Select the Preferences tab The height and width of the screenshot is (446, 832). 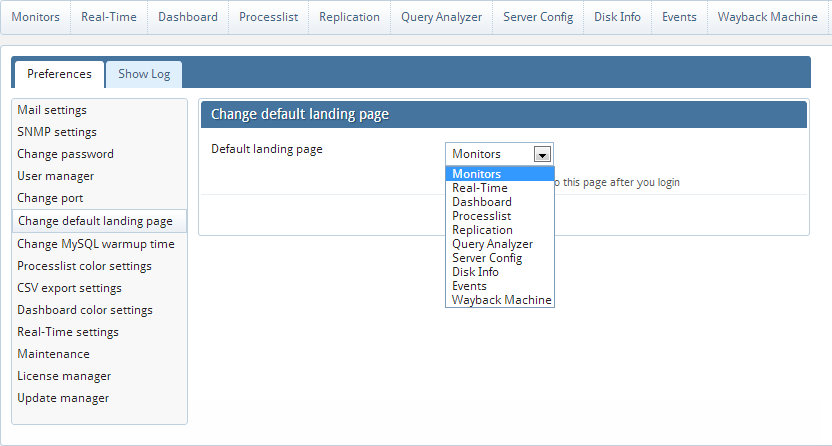click(x=59, y=74)
